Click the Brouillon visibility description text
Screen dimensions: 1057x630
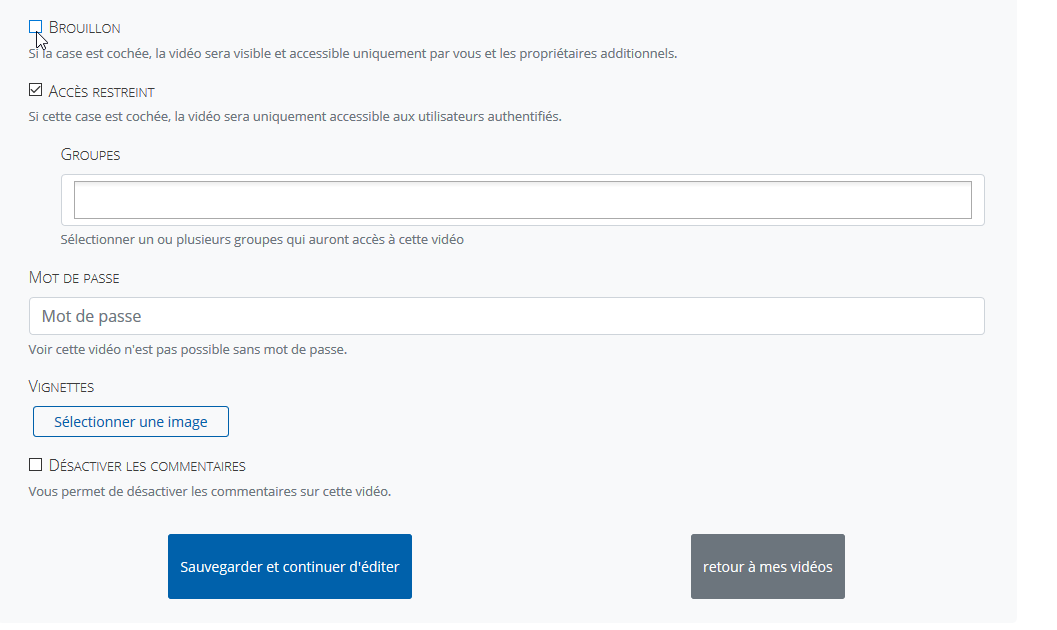pyautogui.click(x=353, y=53)
